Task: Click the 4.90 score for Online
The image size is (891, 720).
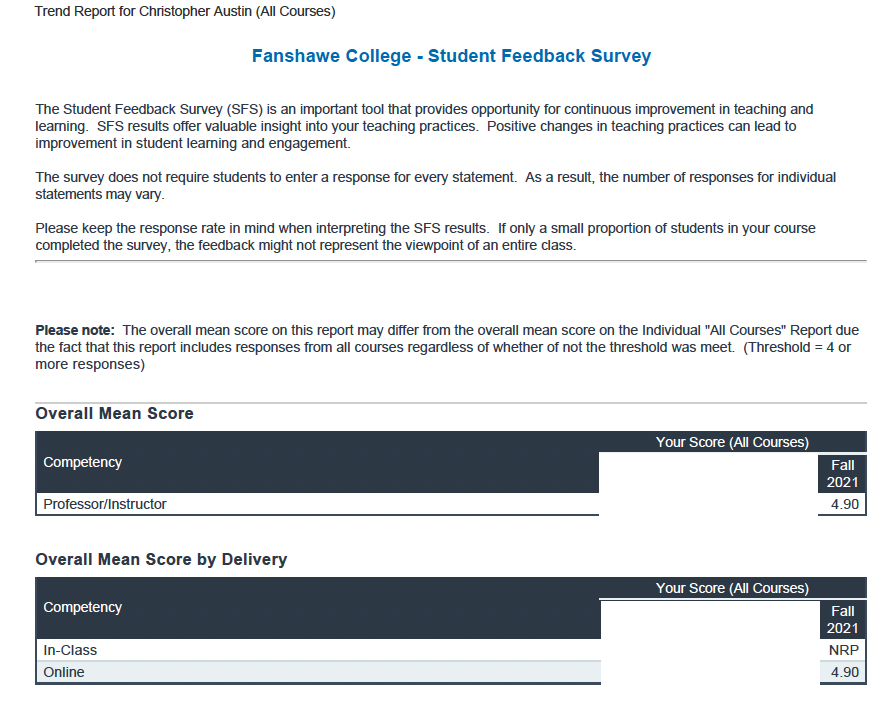Action: point(844,672)
